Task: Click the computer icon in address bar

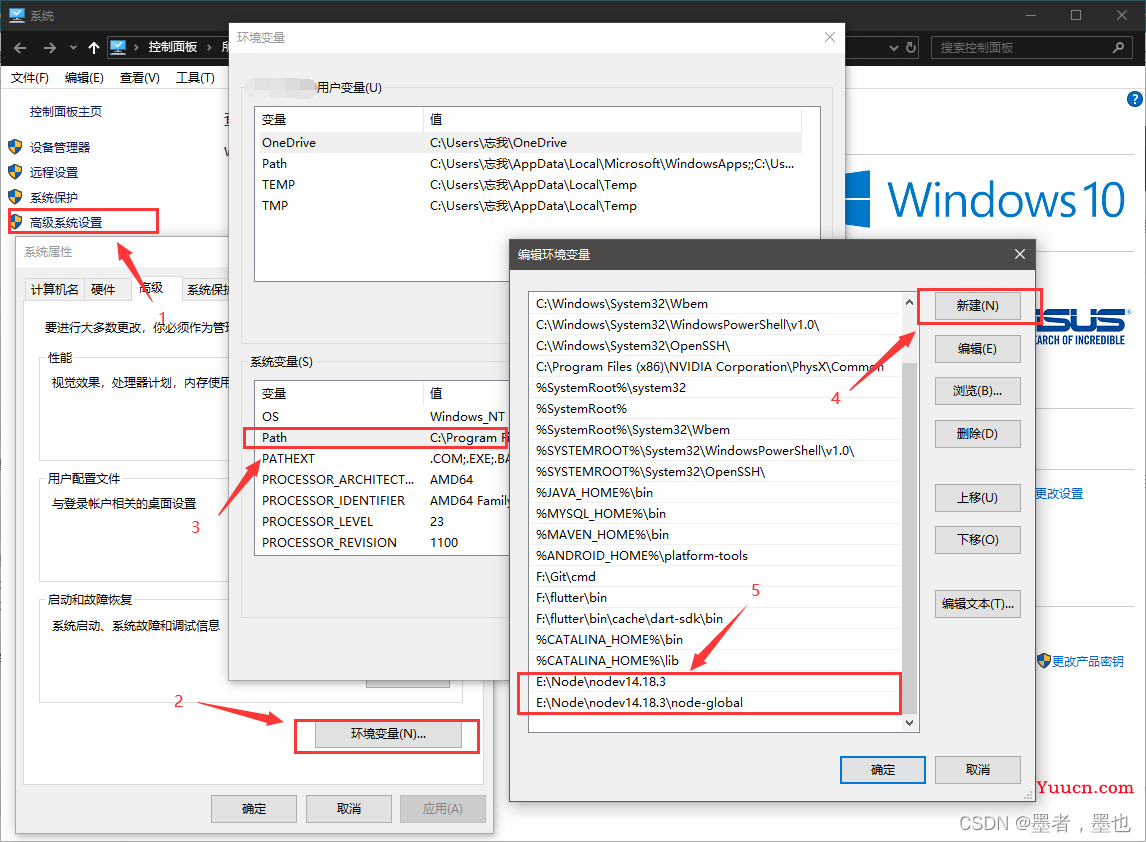Action: click(x=118, y=48)
